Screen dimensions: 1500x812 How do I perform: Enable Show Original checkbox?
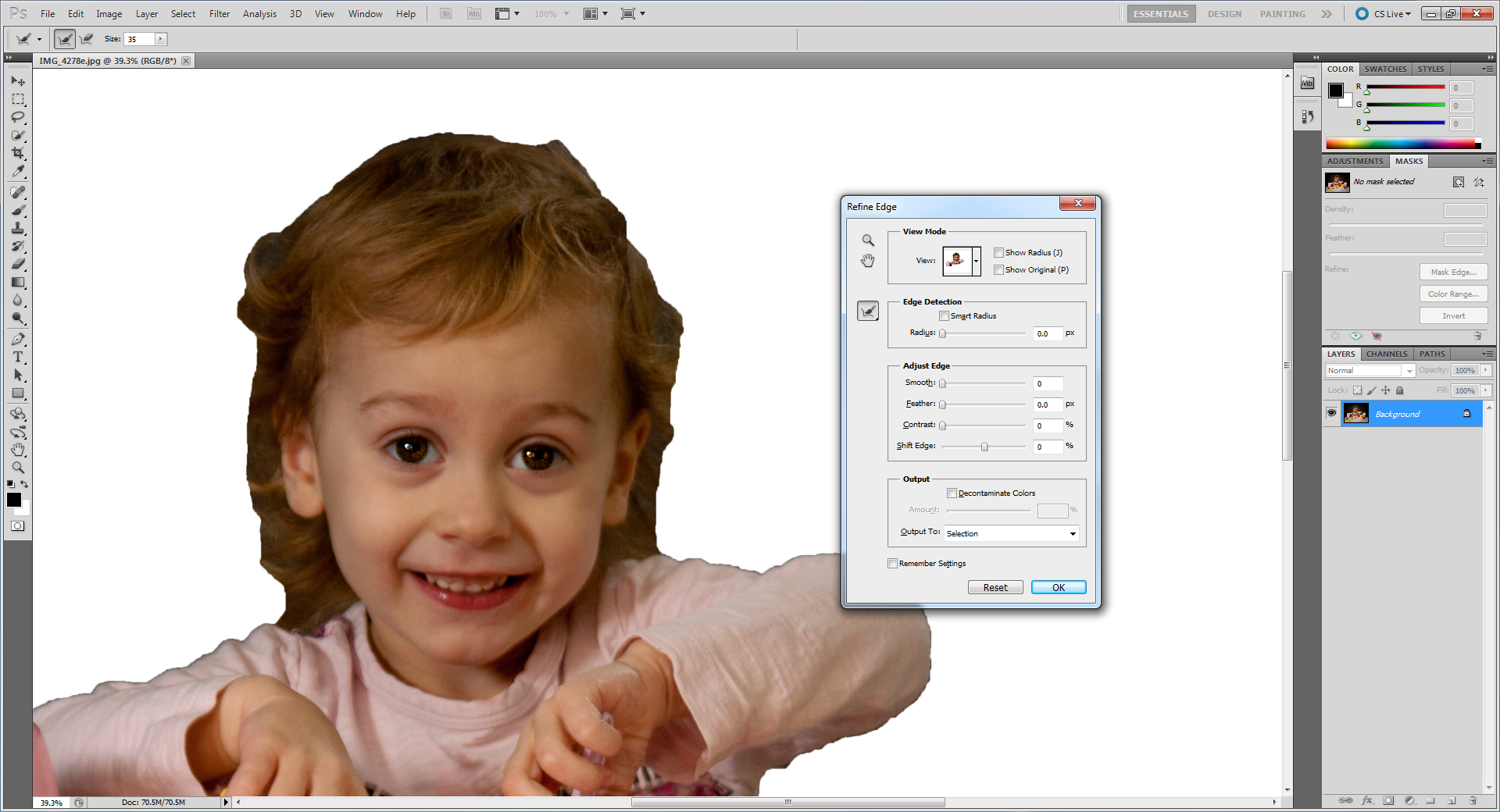click(998, 269)
